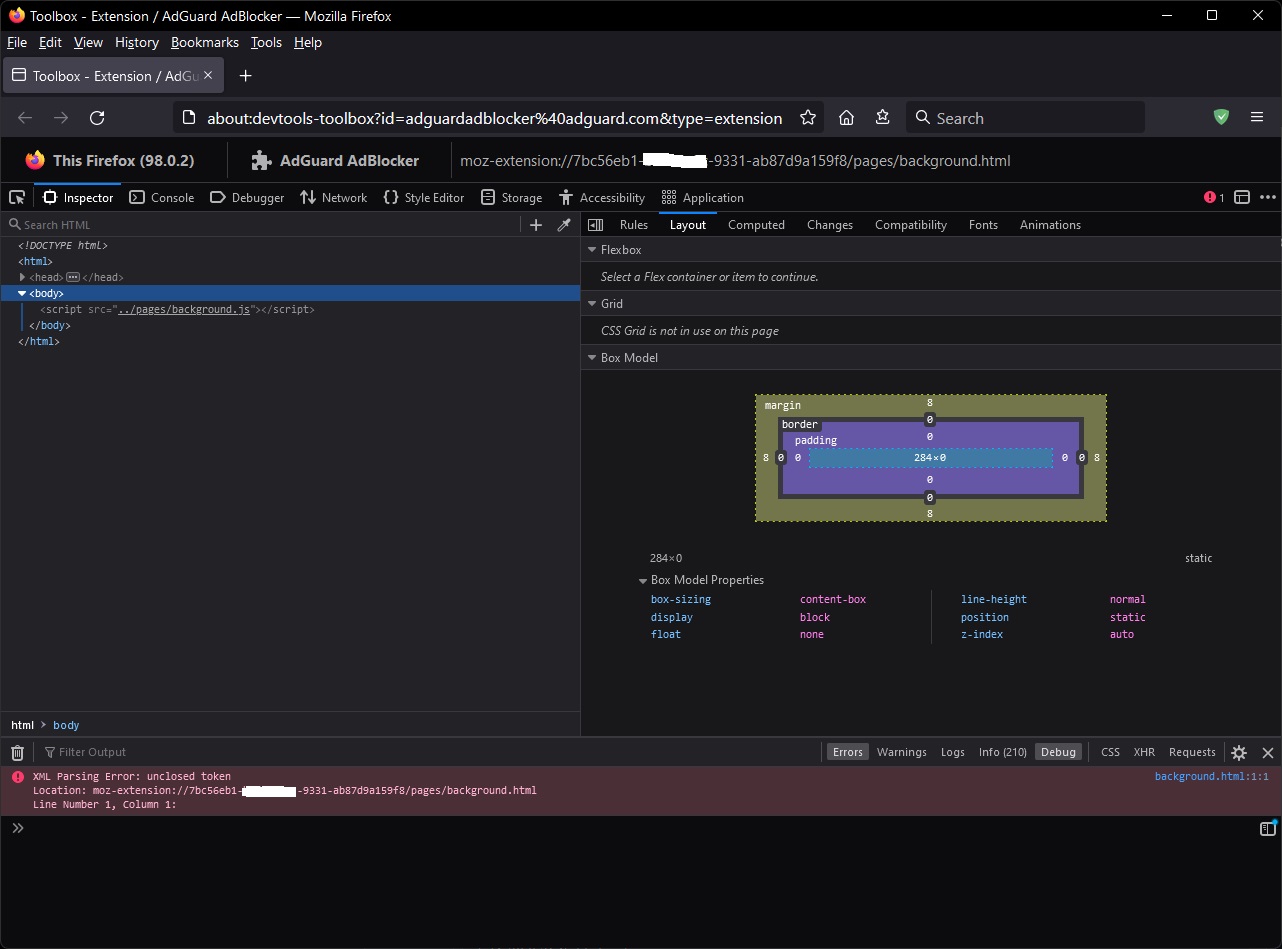The height and width of the screenshot is (949, 1282).
Task: Activate the eyedropper color picker
Action: (x=564, y=225)
